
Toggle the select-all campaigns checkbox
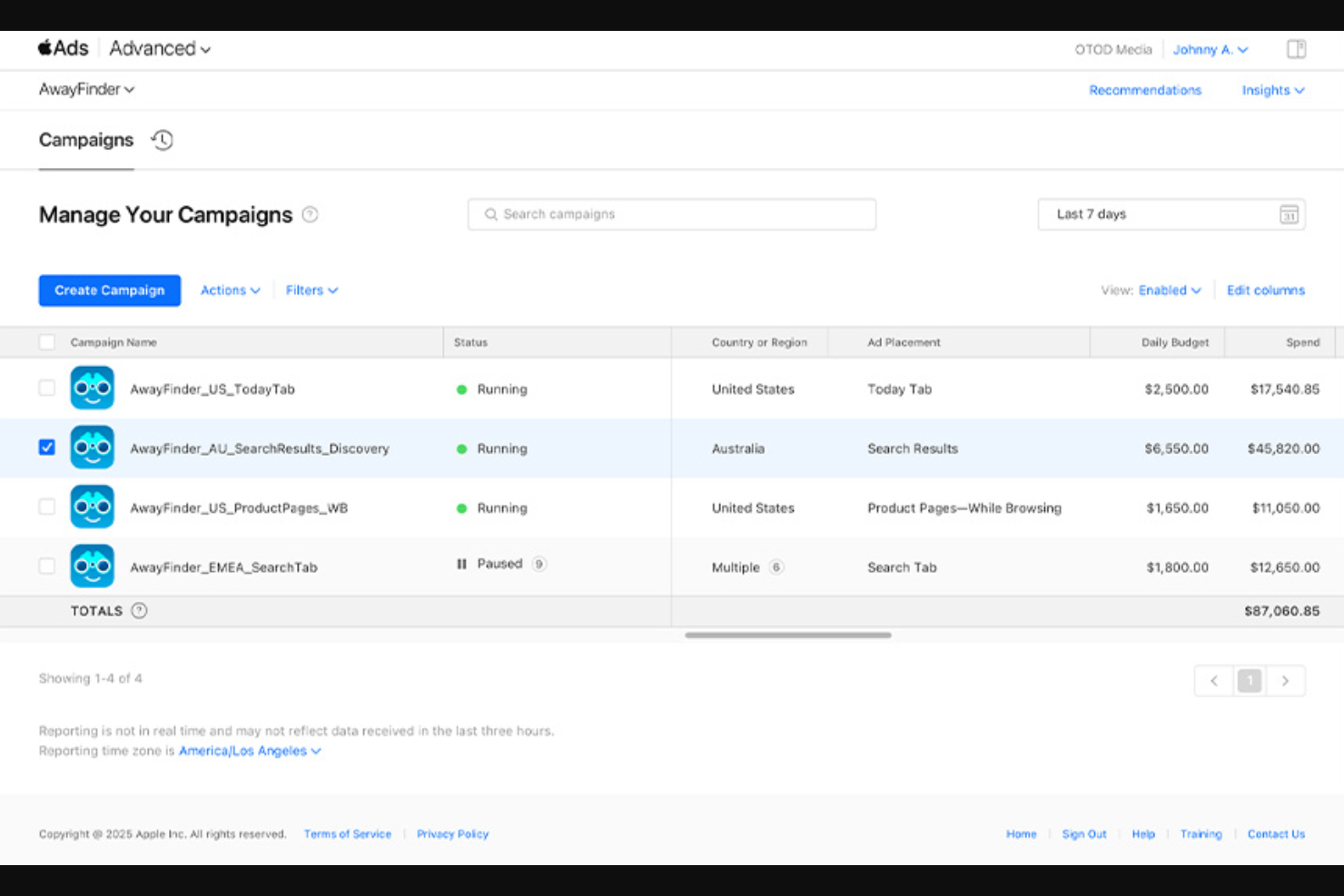click(x=47, y=342)
